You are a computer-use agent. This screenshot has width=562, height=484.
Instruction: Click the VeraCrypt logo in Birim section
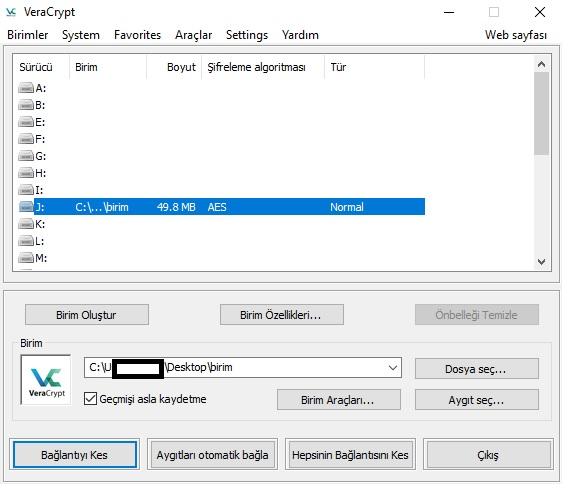(46, 380)
